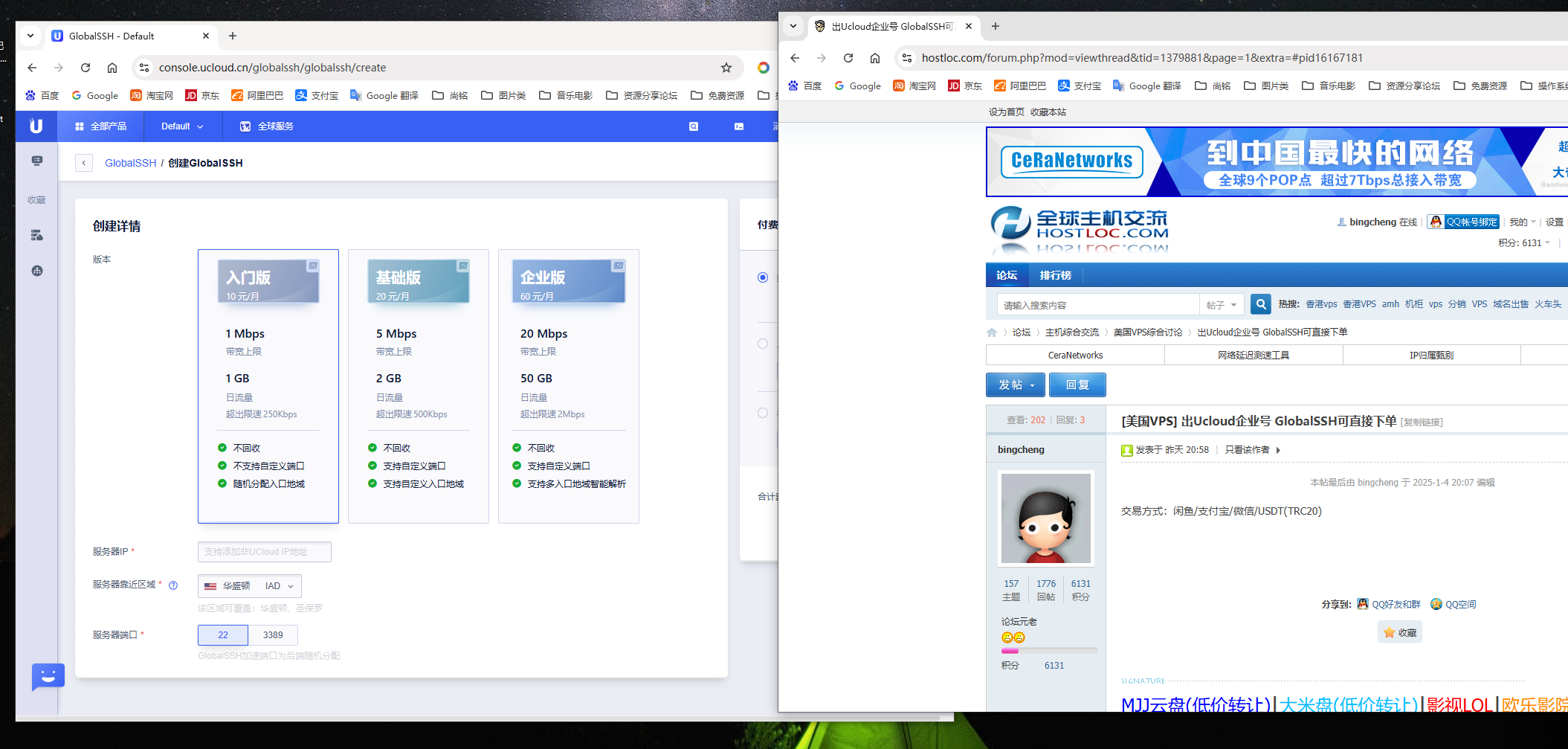Screen dimensions: 1568x749
Task: Select the 入门版 10元/月 plan card
Action: (268, 386)
